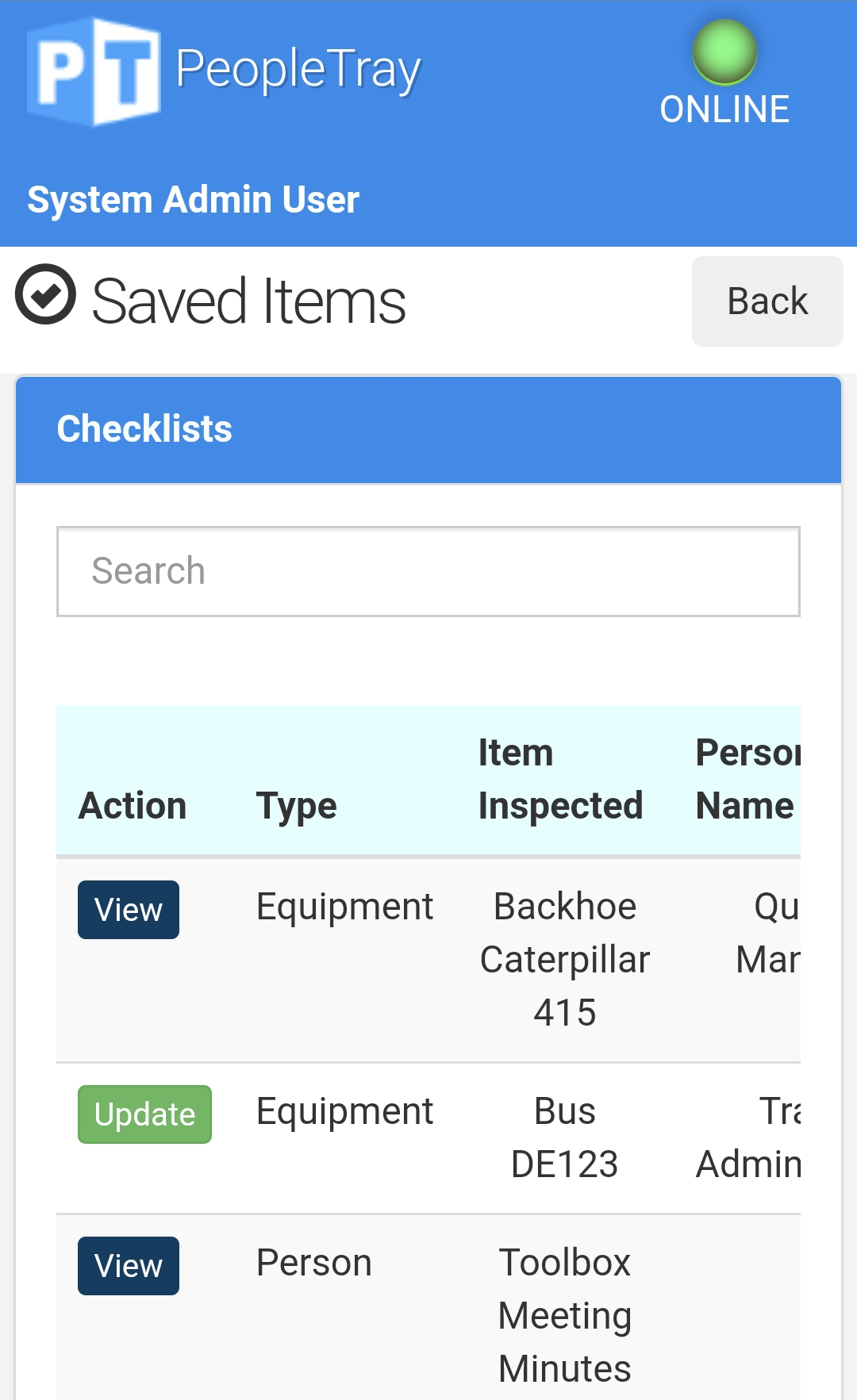This screenshot has width=857, height=1400.
Task: Sort by the Type column header
Action: click(x=296, y=804)
